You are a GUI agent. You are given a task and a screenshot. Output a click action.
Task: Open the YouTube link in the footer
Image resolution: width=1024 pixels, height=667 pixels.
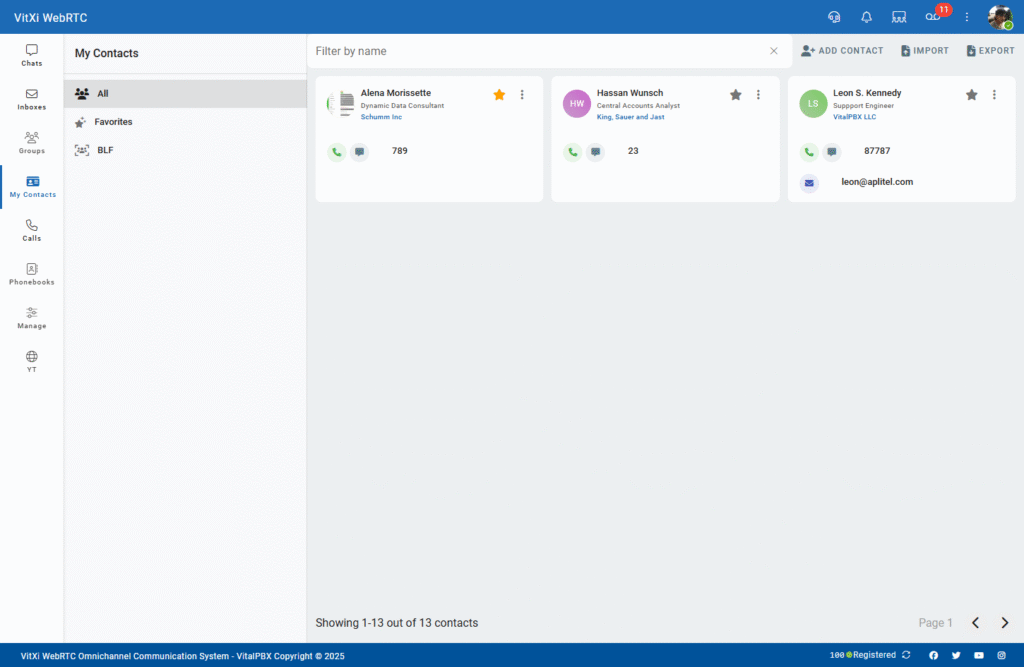tap(979, 655)
